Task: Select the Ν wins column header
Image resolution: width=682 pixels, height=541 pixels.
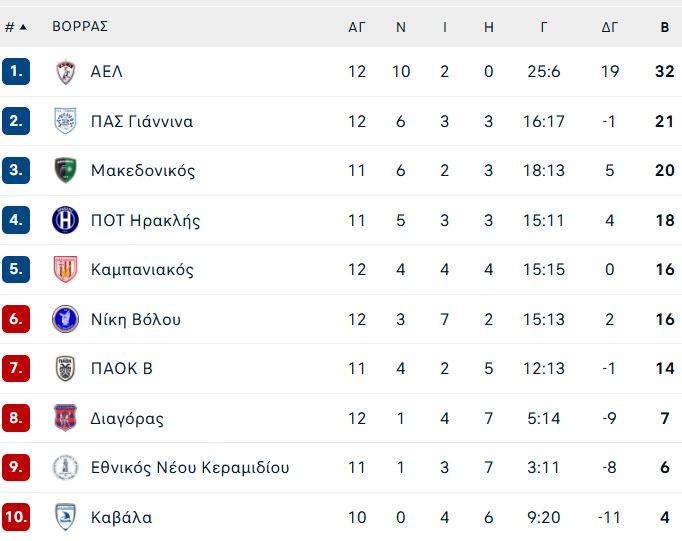Action: point(401,27)
